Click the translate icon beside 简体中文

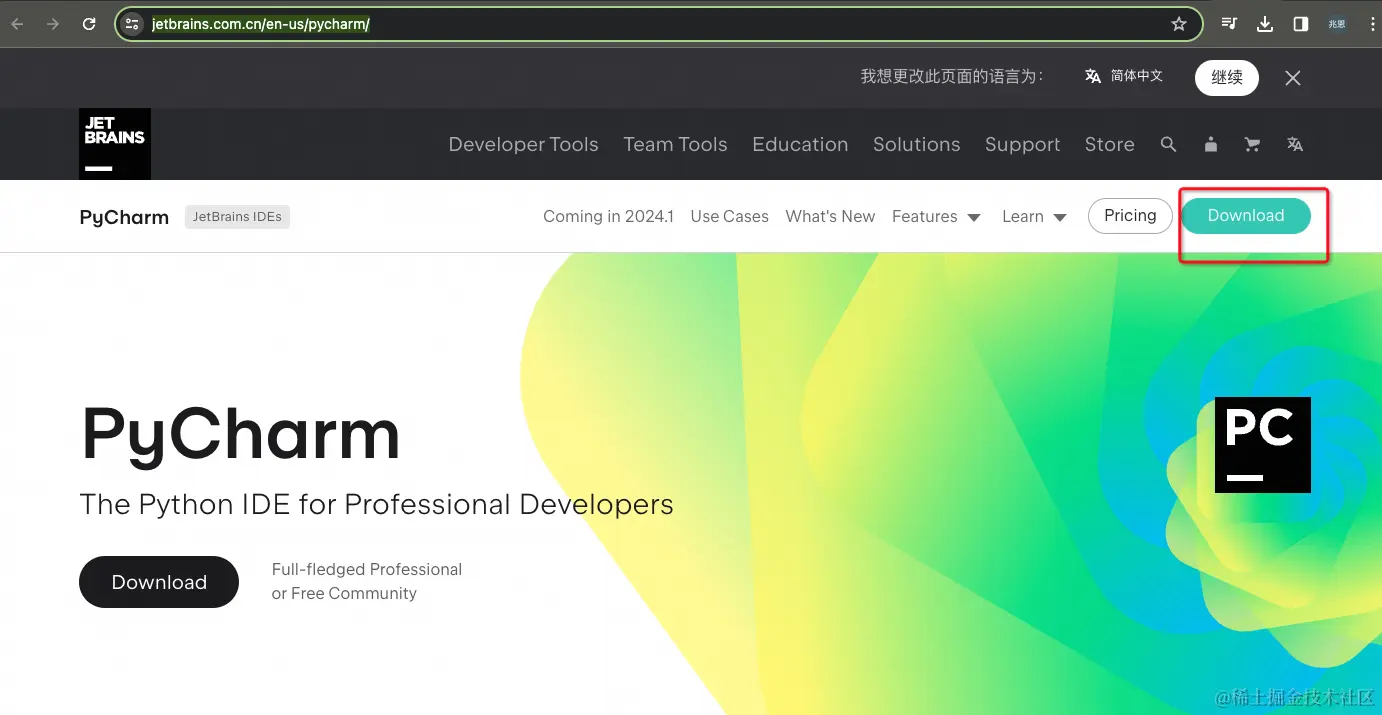coord(1093,76)
